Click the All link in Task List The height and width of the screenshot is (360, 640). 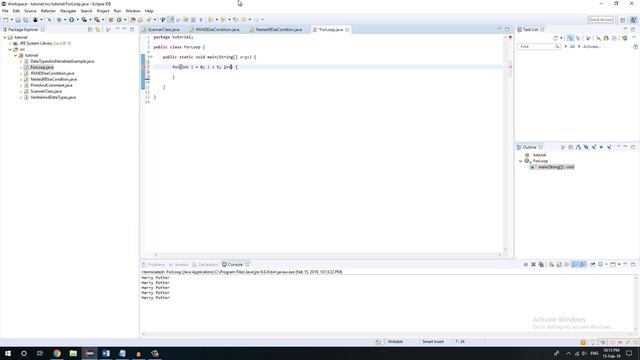pos(572,47)
